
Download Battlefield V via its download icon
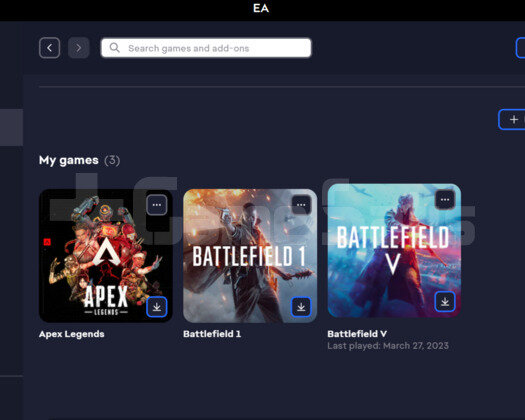tap(445, 302)
